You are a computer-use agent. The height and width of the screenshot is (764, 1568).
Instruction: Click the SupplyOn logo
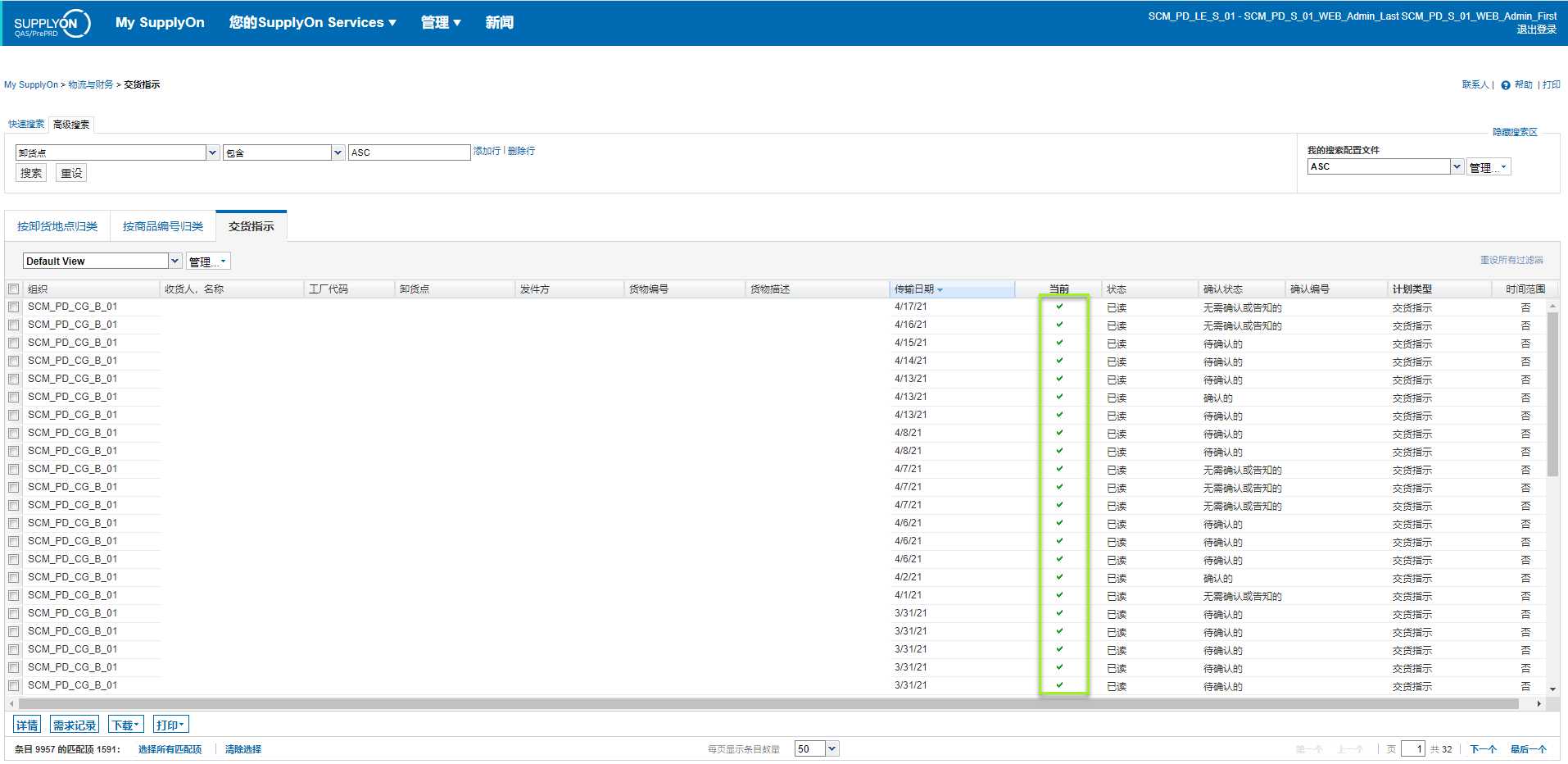point(51,24)
